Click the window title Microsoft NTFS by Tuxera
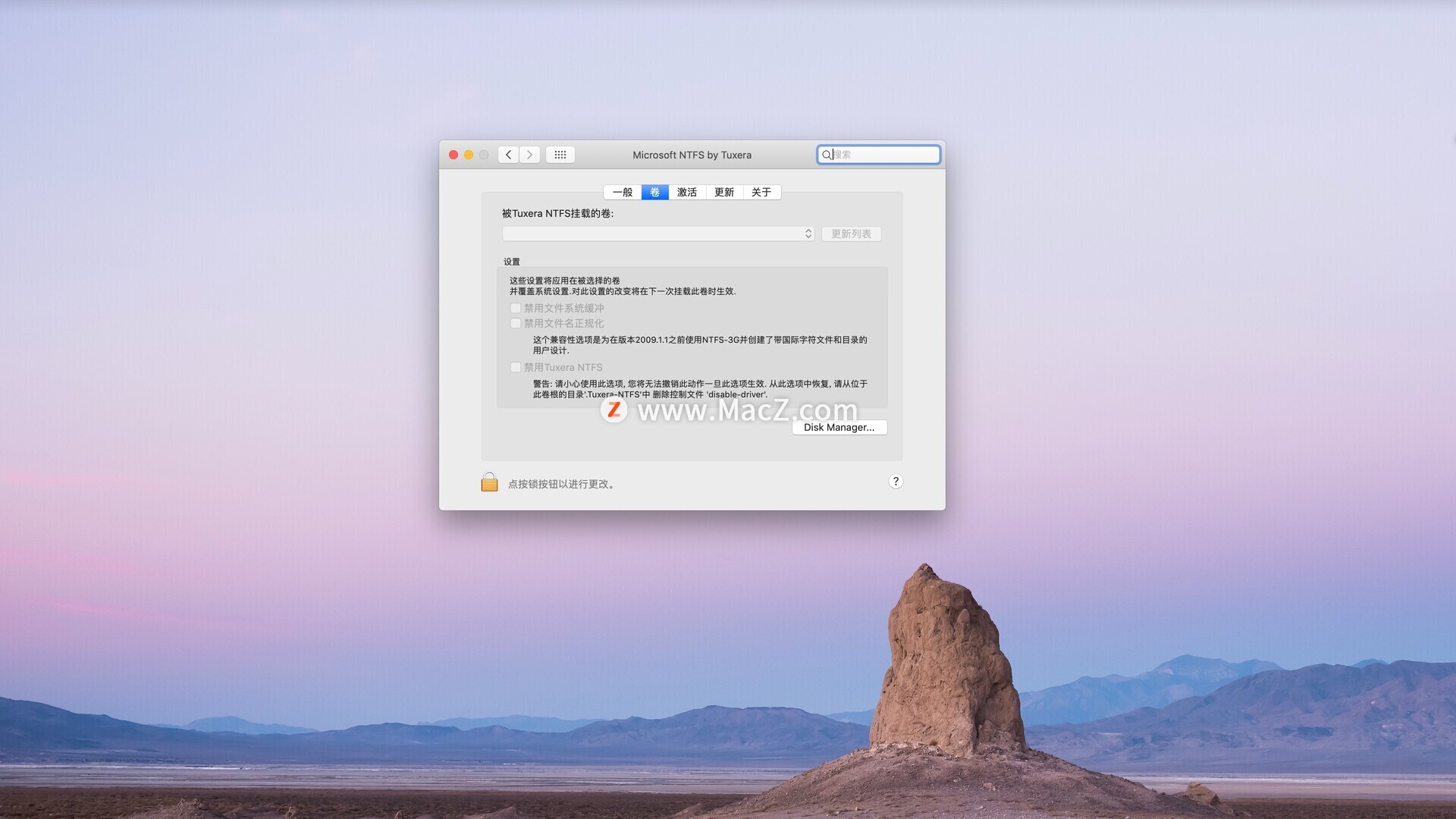 (692, 155)
